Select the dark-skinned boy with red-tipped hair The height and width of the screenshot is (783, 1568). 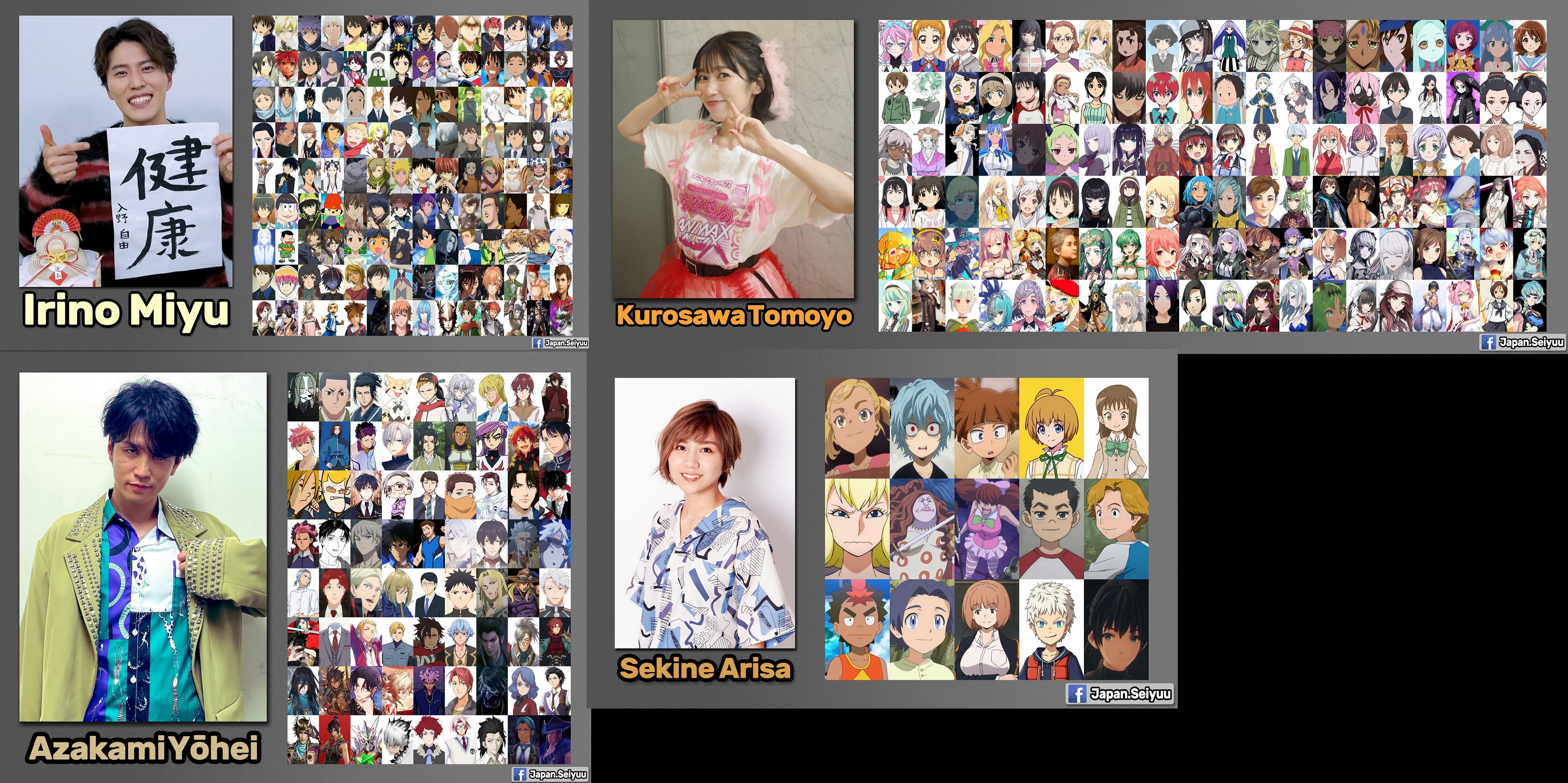pyautogui.click(x=857, y=630)
